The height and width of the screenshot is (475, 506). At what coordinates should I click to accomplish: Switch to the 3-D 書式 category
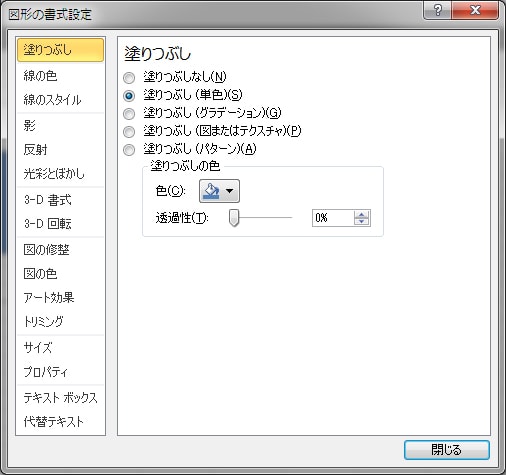coord(60,200)
